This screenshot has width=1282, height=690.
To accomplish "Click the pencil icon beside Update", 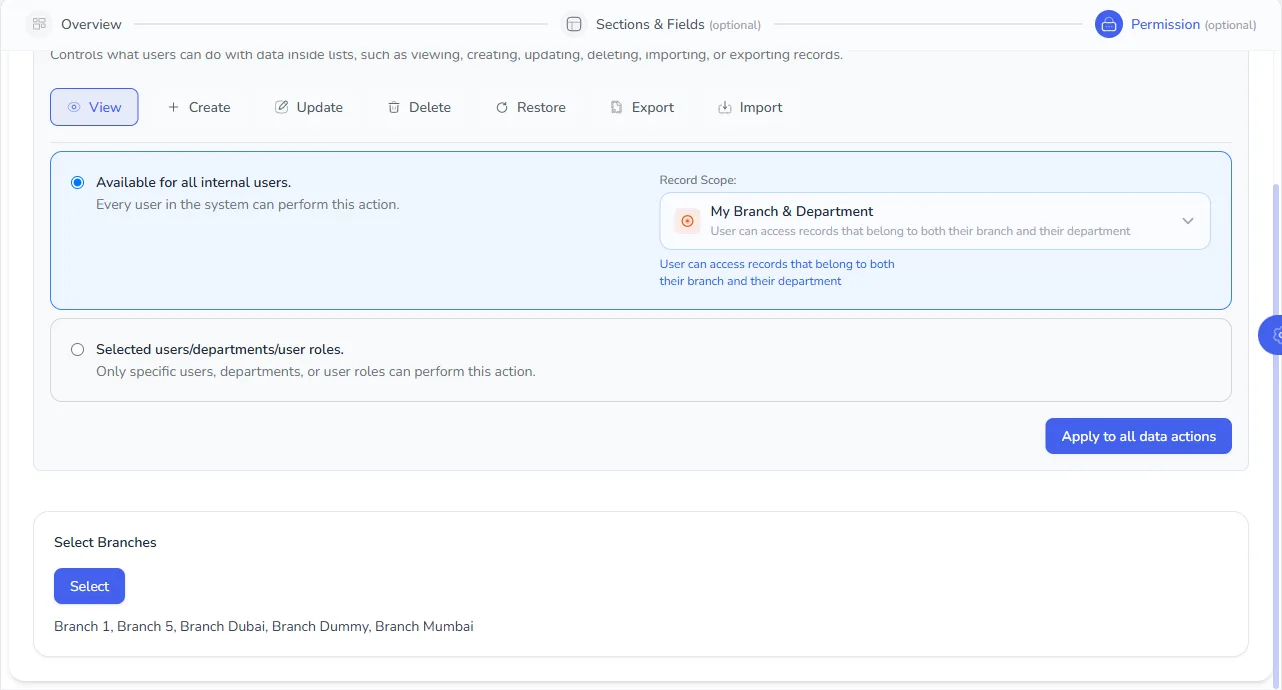I will [281, 107].
